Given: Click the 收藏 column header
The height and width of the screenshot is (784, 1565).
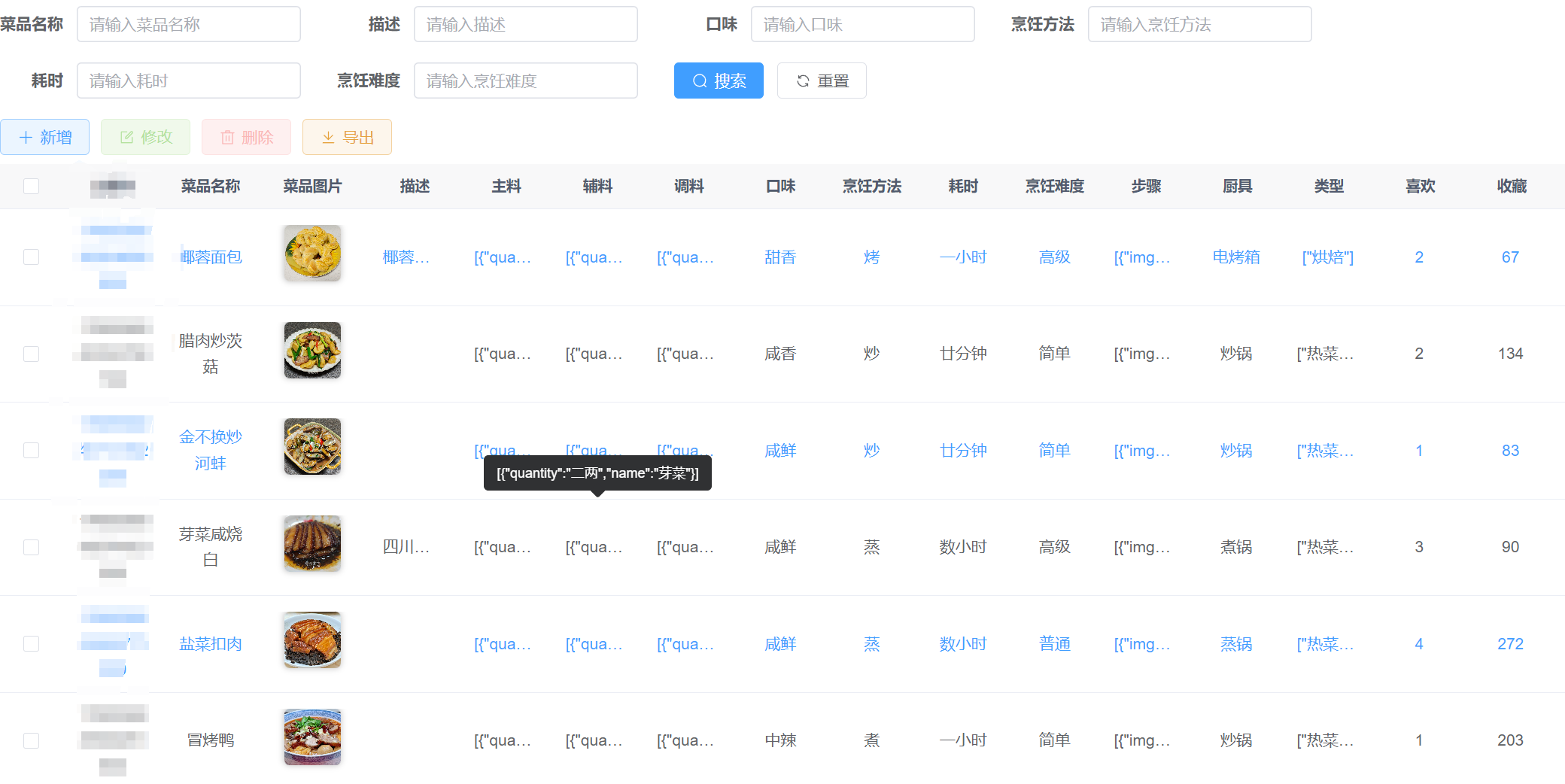Looking at the screenshot, I should pyautogui.click(x=1512, y=186).
